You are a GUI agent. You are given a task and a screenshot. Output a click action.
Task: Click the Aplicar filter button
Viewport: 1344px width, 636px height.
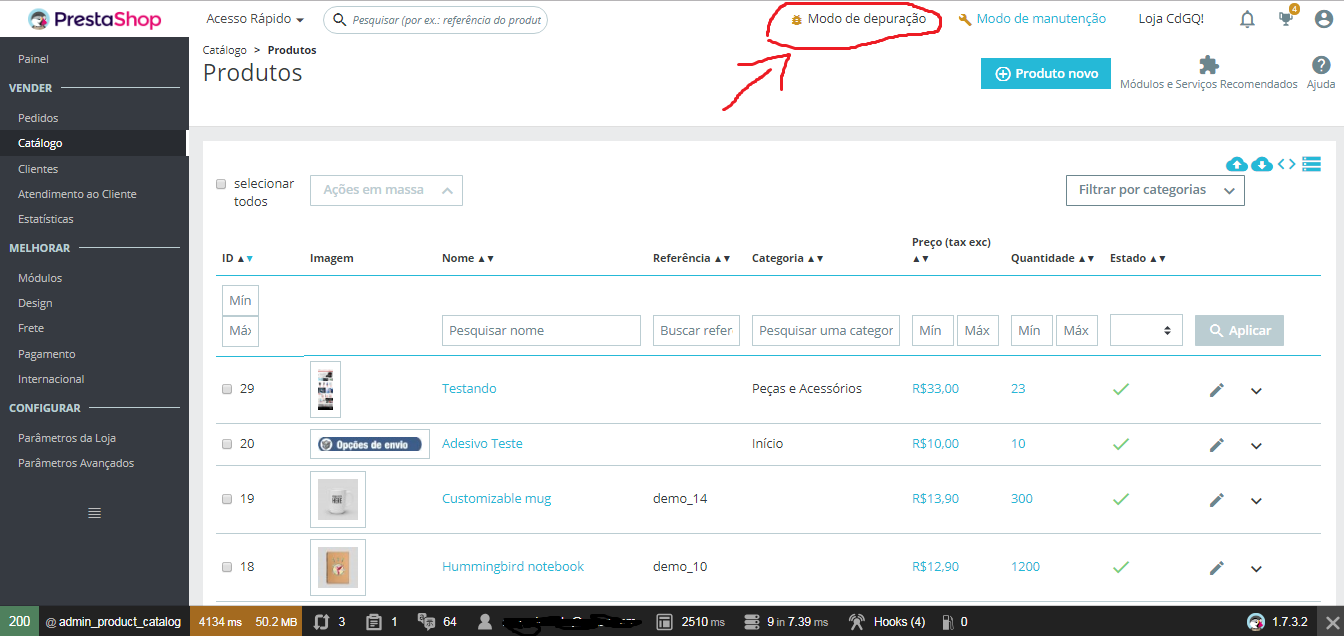(x=1239, y=330)
